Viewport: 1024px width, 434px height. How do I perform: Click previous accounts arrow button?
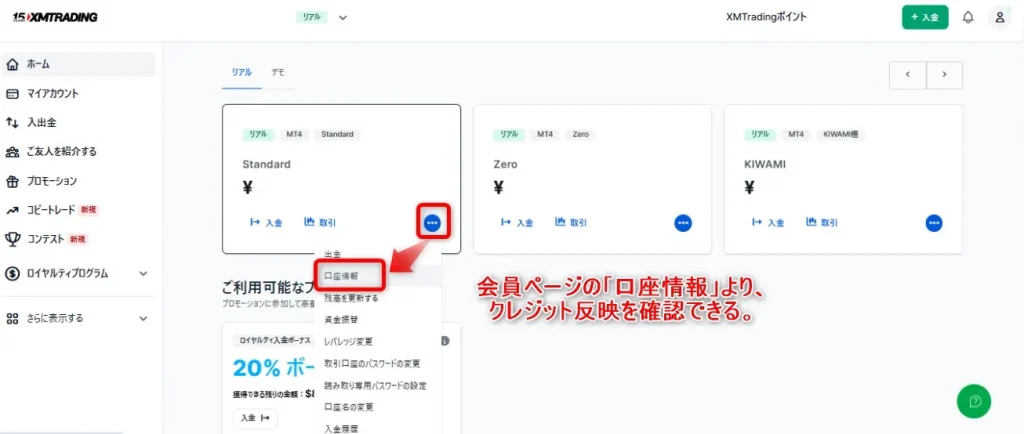point(908,74)
